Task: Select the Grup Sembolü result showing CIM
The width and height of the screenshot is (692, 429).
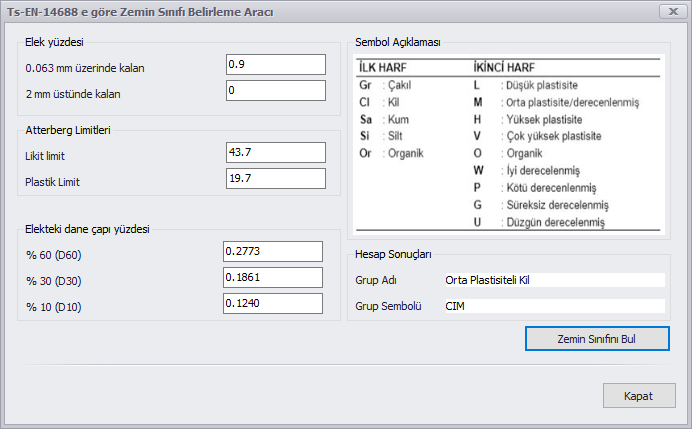Action: click(554, 306)
